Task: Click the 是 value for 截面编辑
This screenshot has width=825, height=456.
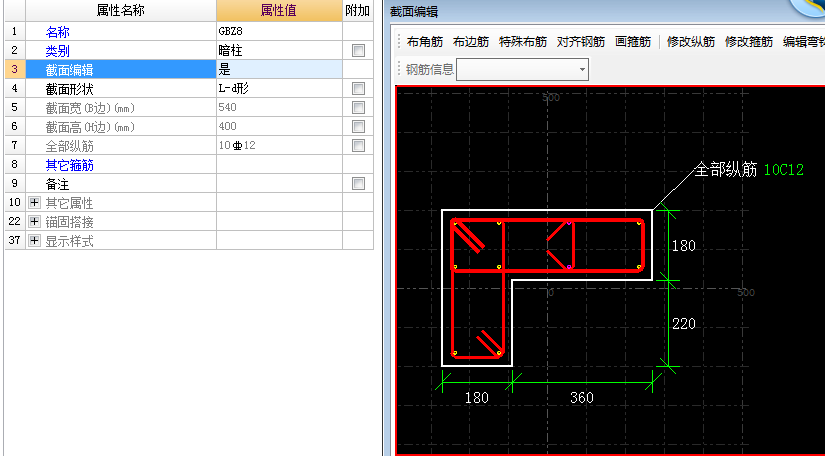Action: pos(279,69)
